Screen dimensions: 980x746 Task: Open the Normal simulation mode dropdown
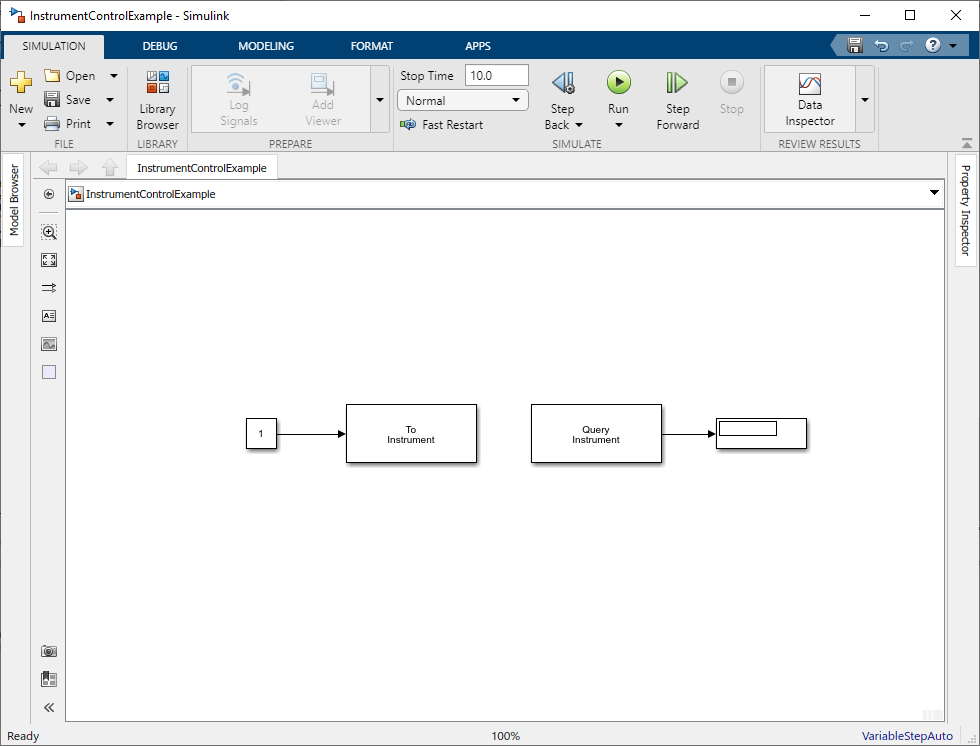click(462, 101)
